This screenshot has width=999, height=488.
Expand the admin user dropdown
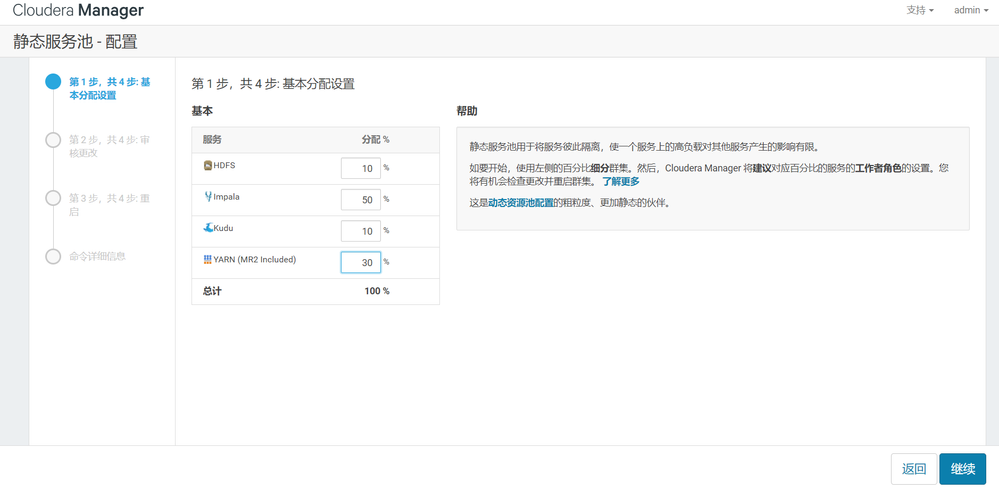pos(970,11)
